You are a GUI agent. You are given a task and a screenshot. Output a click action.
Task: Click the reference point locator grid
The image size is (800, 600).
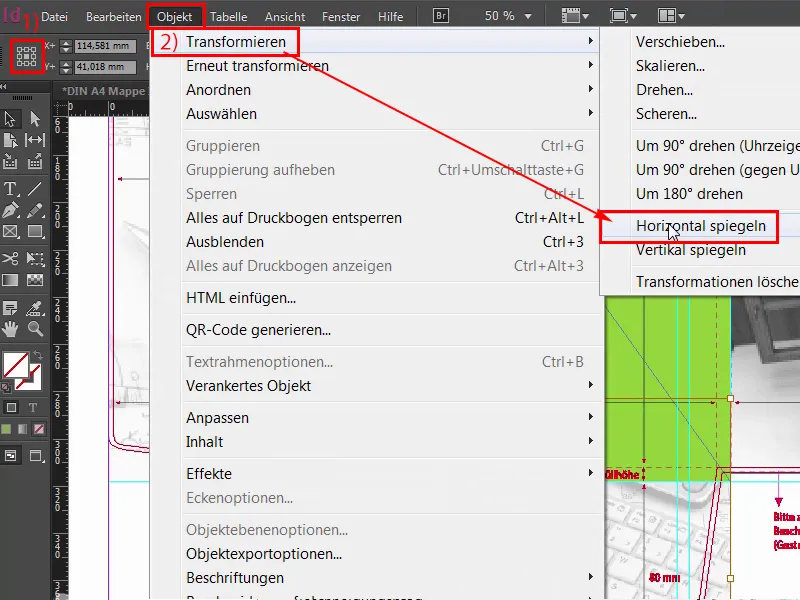[x=26, y=56]
